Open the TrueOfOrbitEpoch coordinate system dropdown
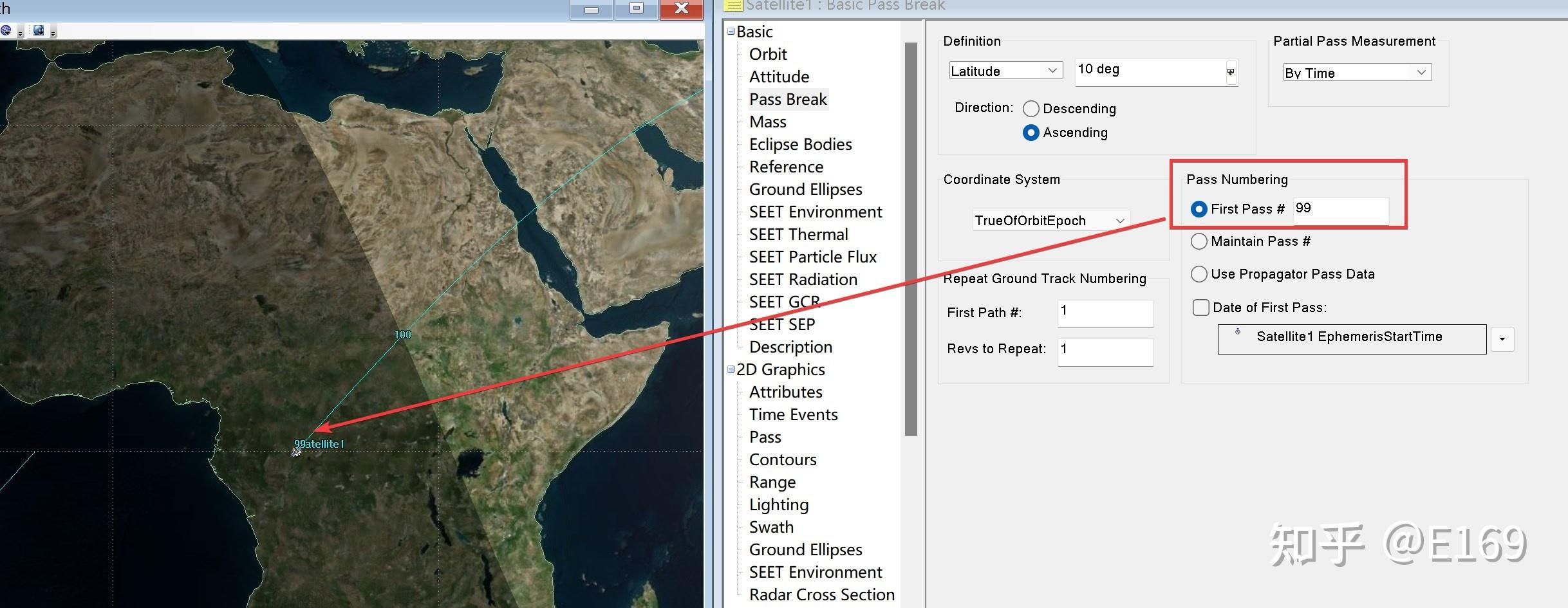1568x608 pixels. click(x=1120, y=220)
